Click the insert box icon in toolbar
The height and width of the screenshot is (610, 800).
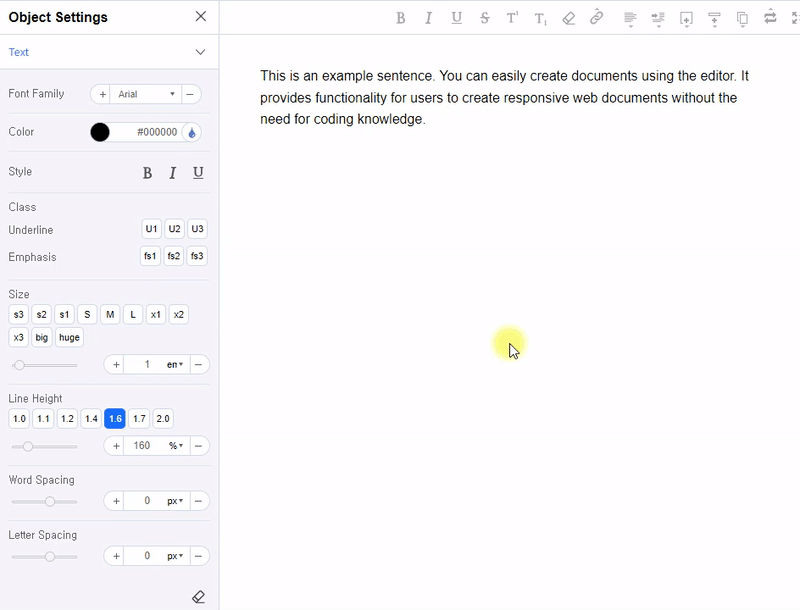click(686, 19)
